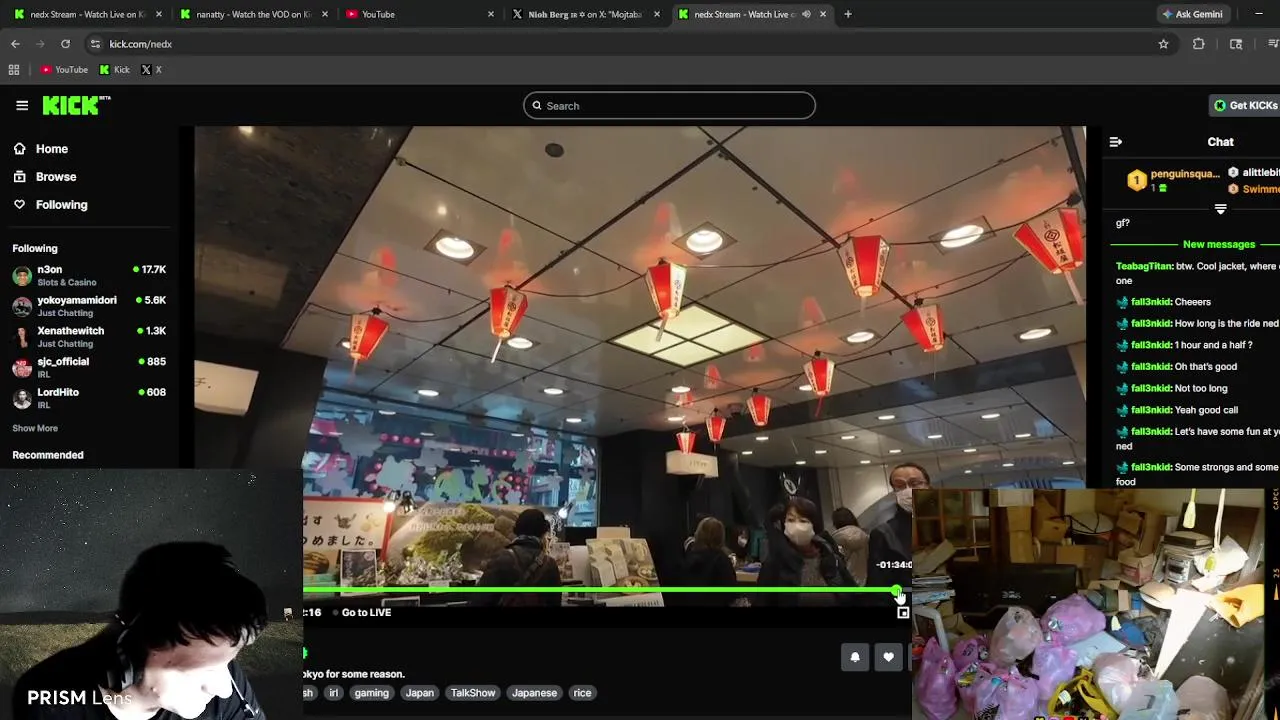Image resolution: width=1280 pixels, height=720 pixels.
Task: Click the seek handle on the timeline
Action: click(x=896, y=590)
